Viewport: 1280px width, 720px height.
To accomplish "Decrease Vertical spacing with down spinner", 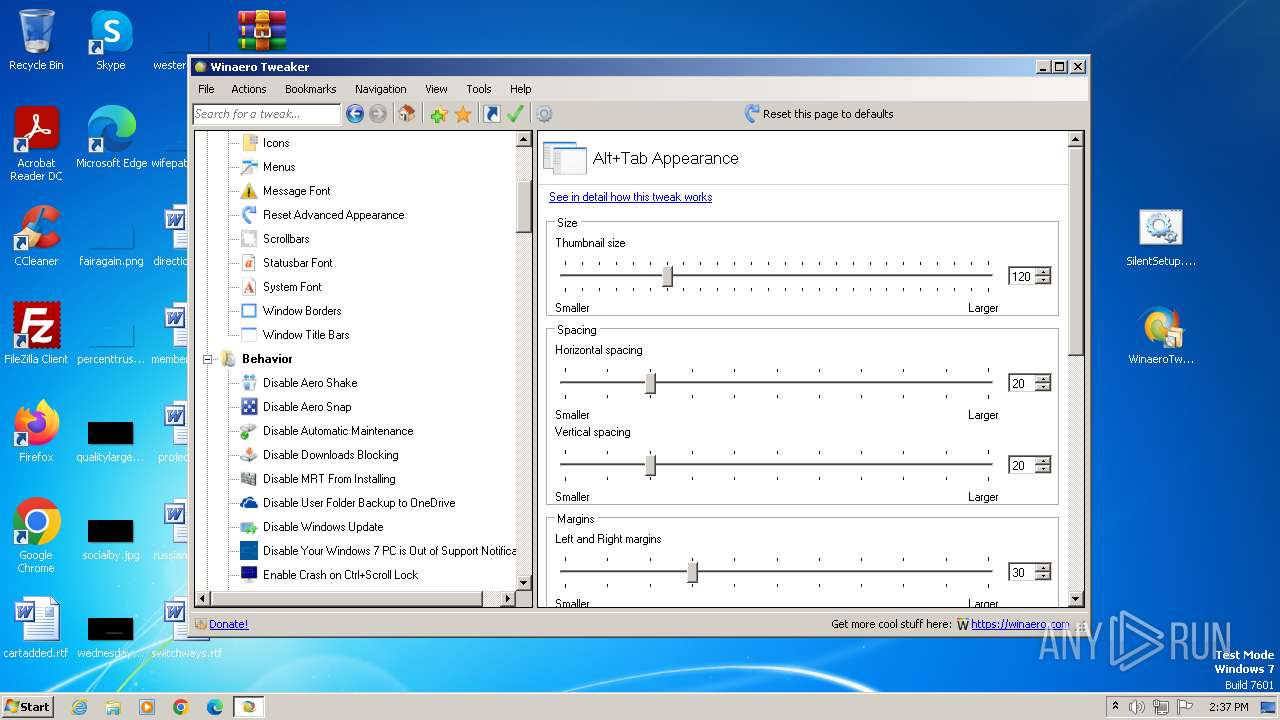I will 1043,470.
